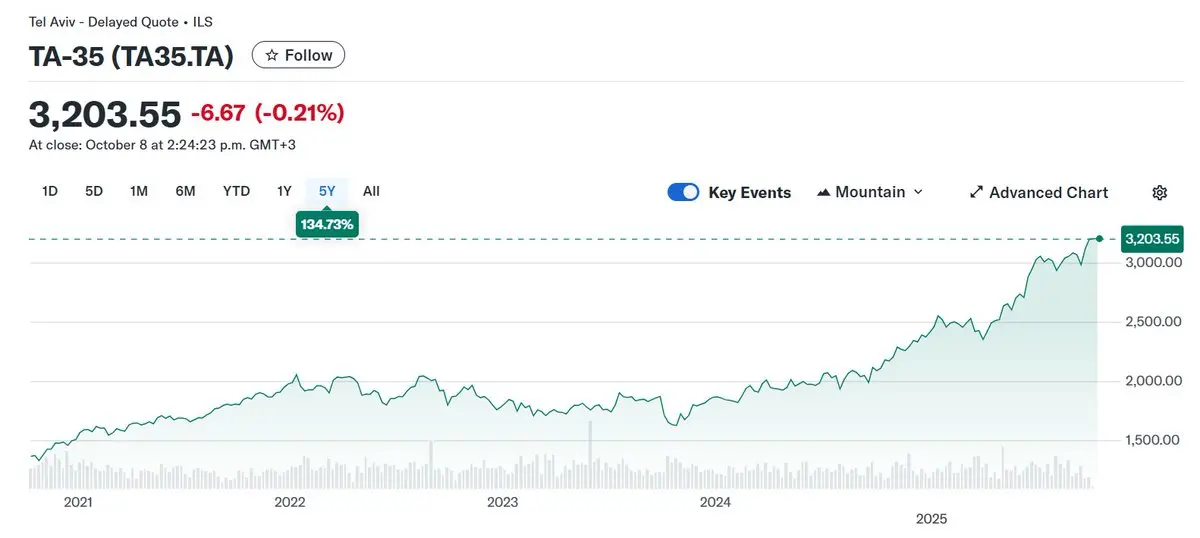1200x538 pixels.
Task: Click the 3,203.55 price label on axis
Action: tap(1152, 239)
